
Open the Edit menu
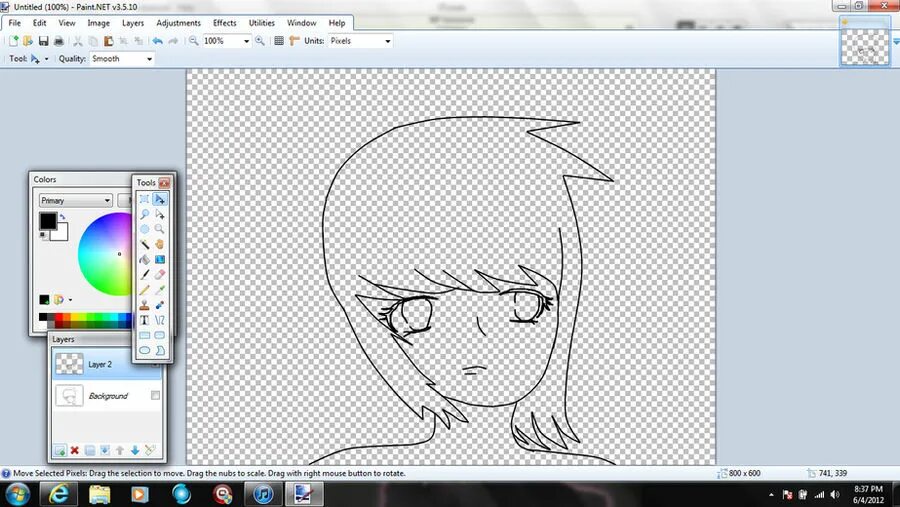pos(40,23)
